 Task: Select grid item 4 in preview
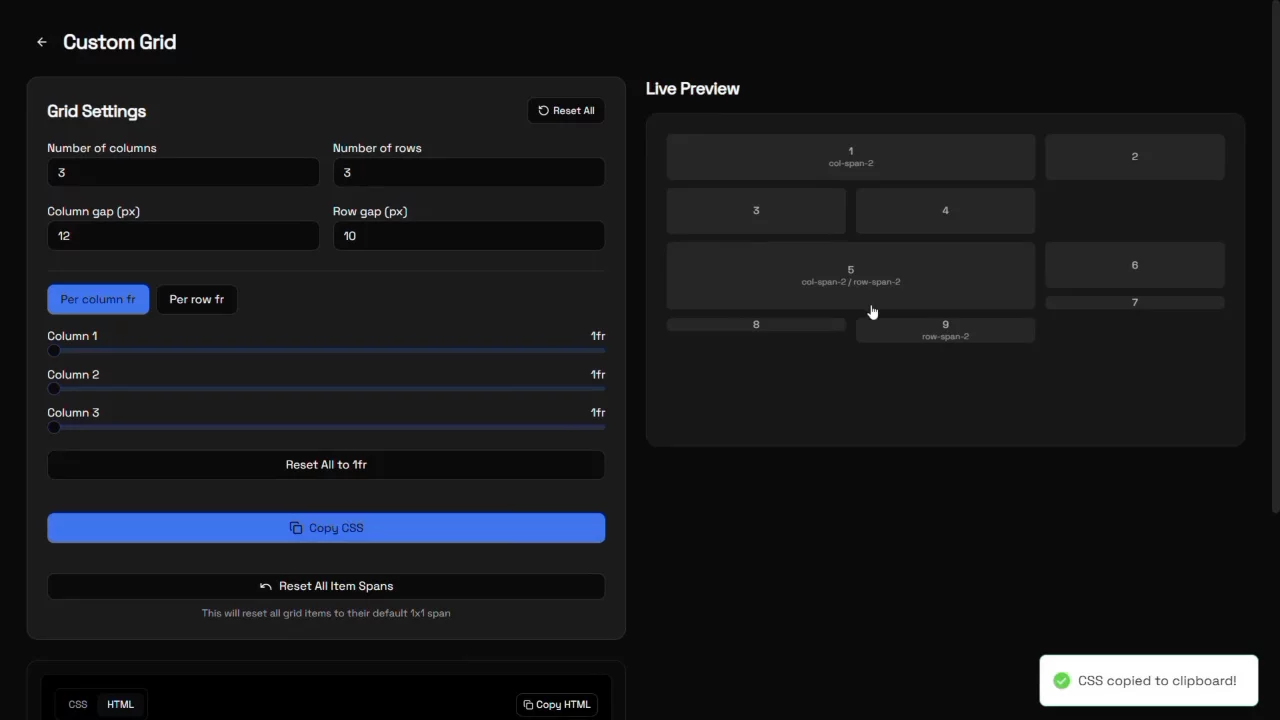pyautogui.click(x=945, y=211)
